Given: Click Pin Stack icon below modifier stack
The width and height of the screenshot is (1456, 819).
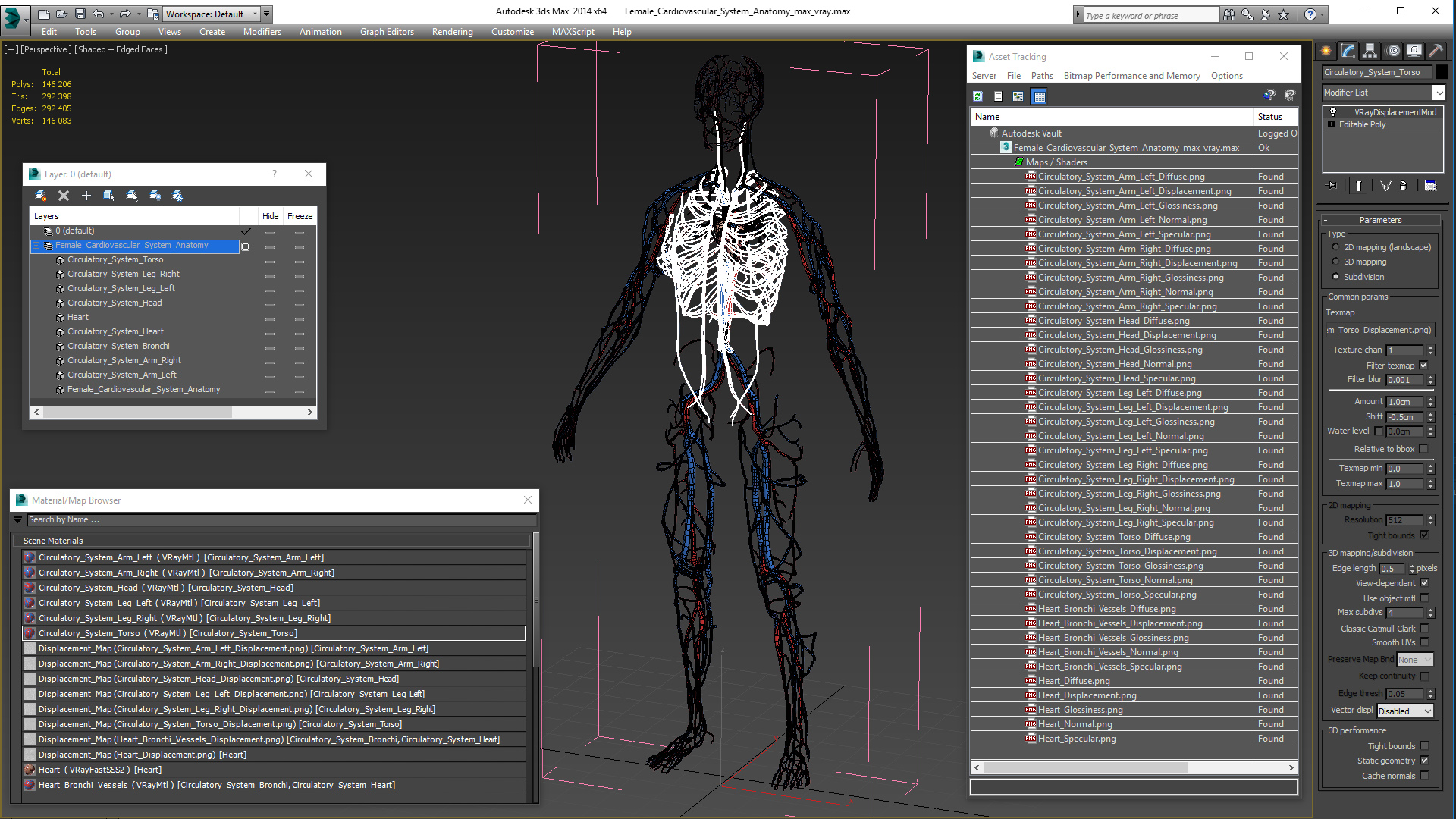Looking at the screenshot, I should coord(1332,186).
